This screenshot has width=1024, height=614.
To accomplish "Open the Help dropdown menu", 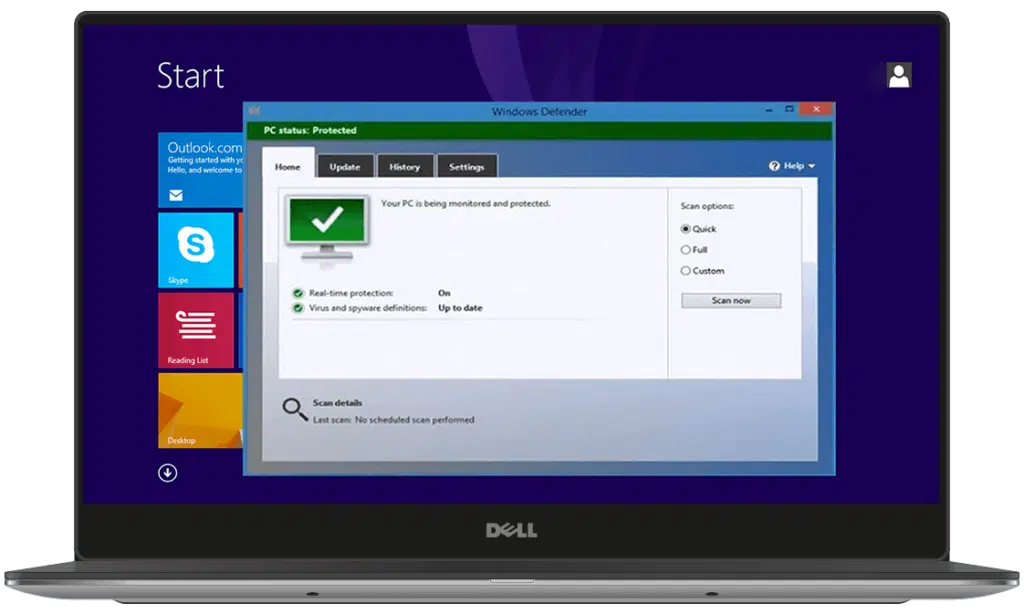I will coord(793,166).
